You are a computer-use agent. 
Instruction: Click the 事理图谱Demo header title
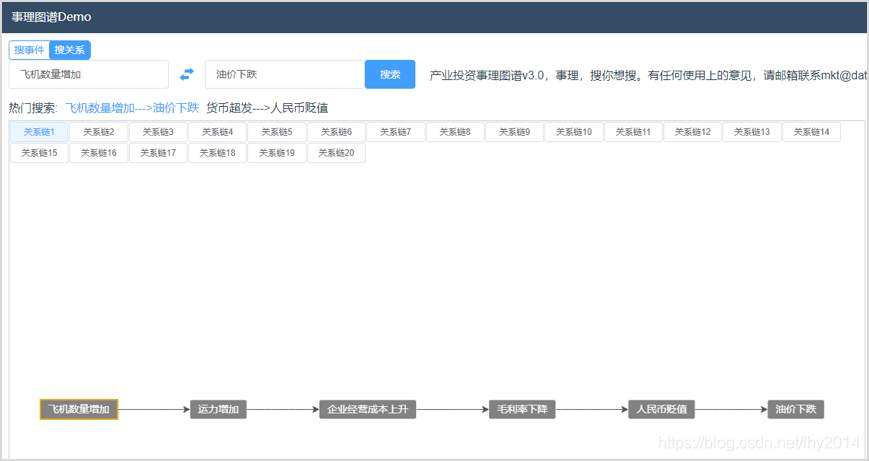click(x=51, y=17)
